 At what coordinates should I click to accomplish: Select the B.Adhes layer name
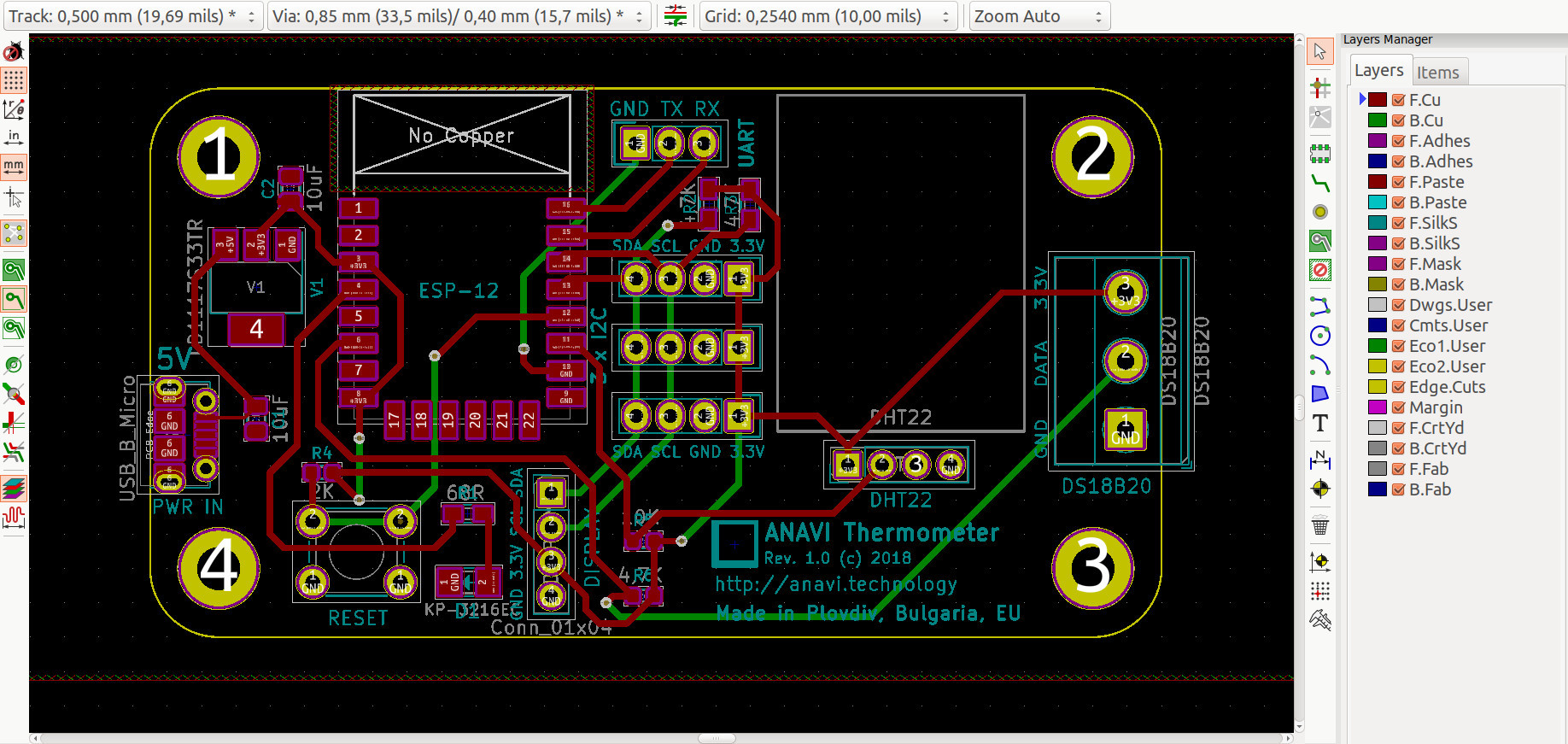(1441, 161)
